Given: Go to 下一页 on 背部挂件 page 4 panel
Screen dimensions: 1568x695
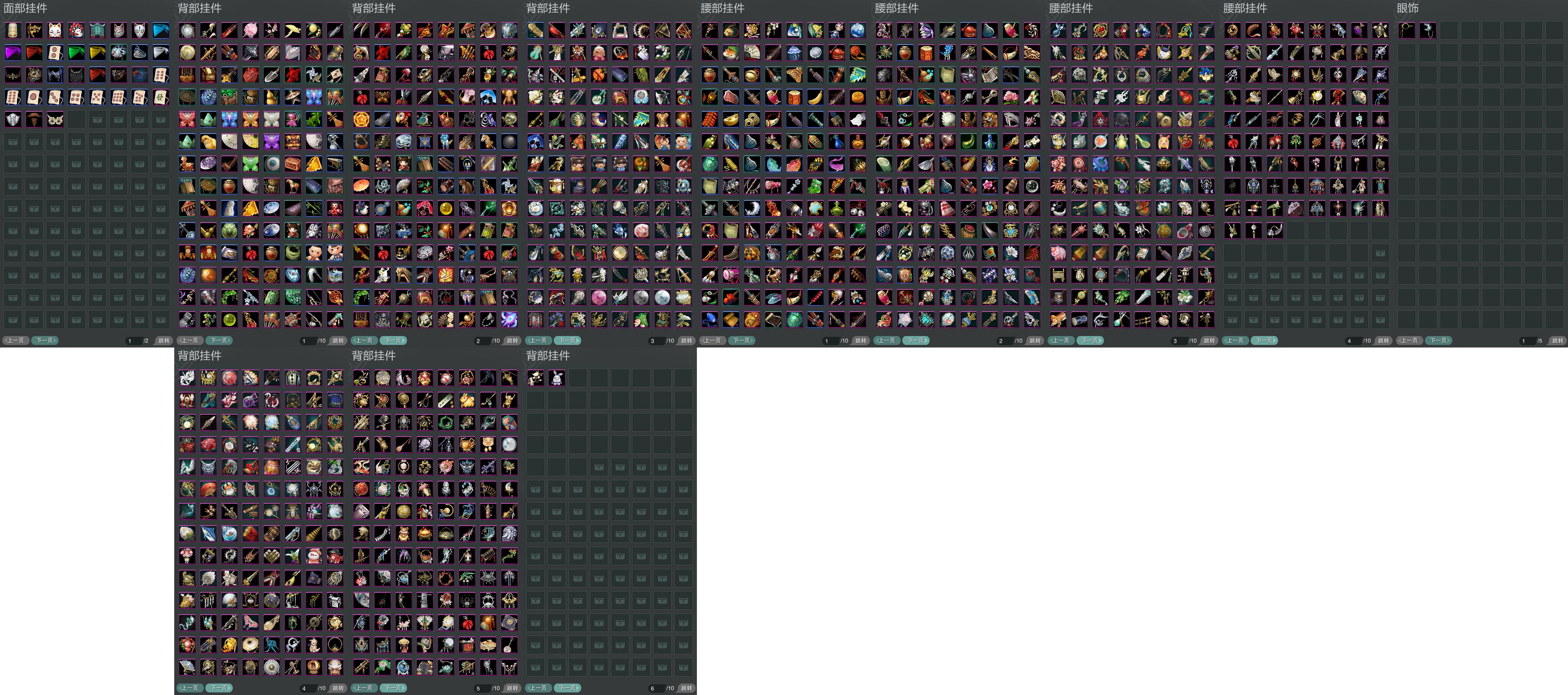Looking at the screenshot, I should (219, 688).
